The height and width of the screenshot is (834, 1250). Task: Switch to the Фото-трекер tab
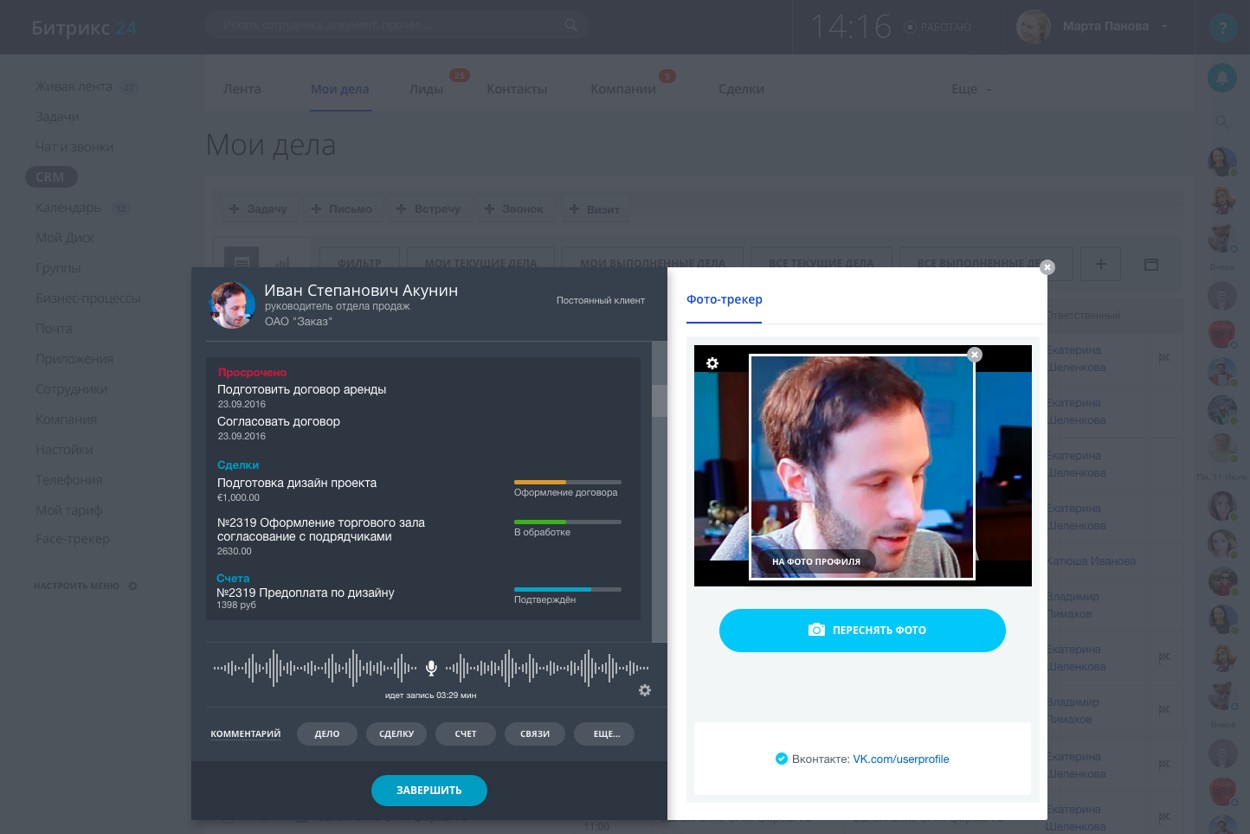[x=724, y=299]
